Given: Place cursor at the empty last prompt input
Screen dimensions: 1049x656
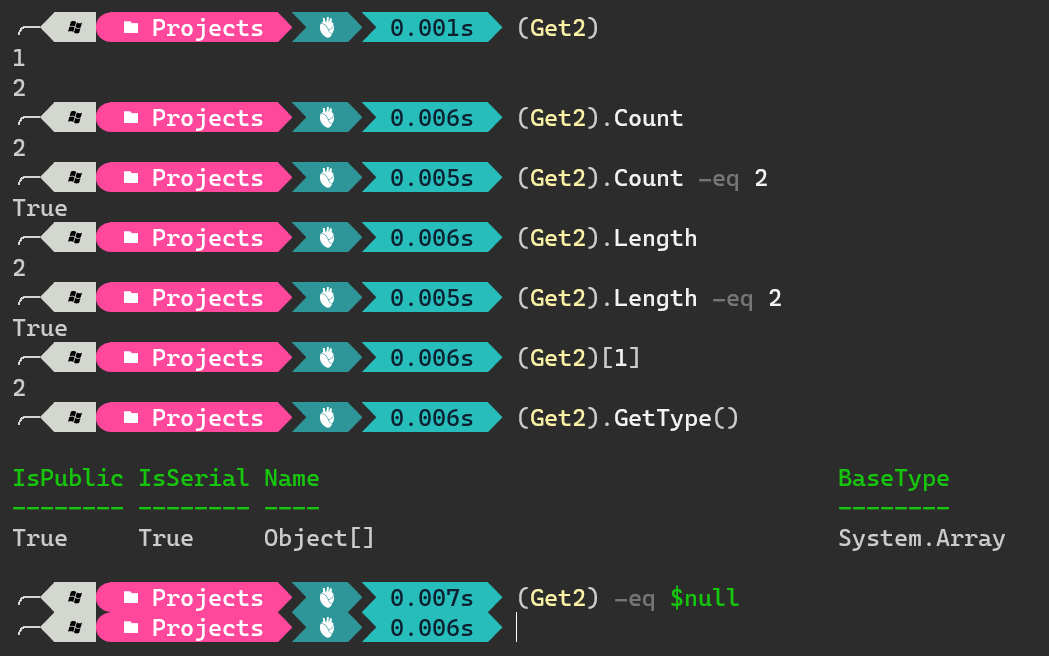Looking at the screenshot, I should pos(517,627).
